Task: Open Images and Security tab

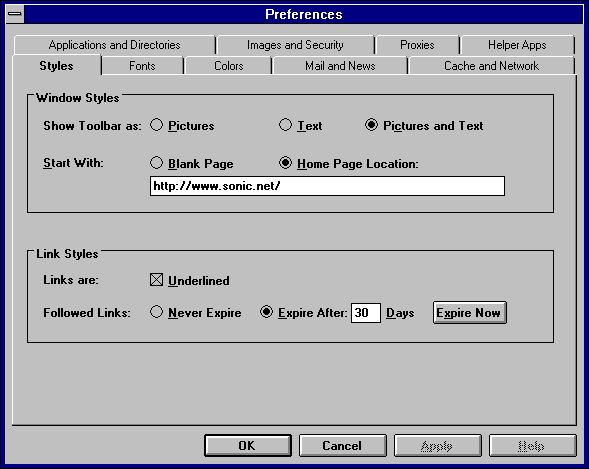Action: point(295,45)
